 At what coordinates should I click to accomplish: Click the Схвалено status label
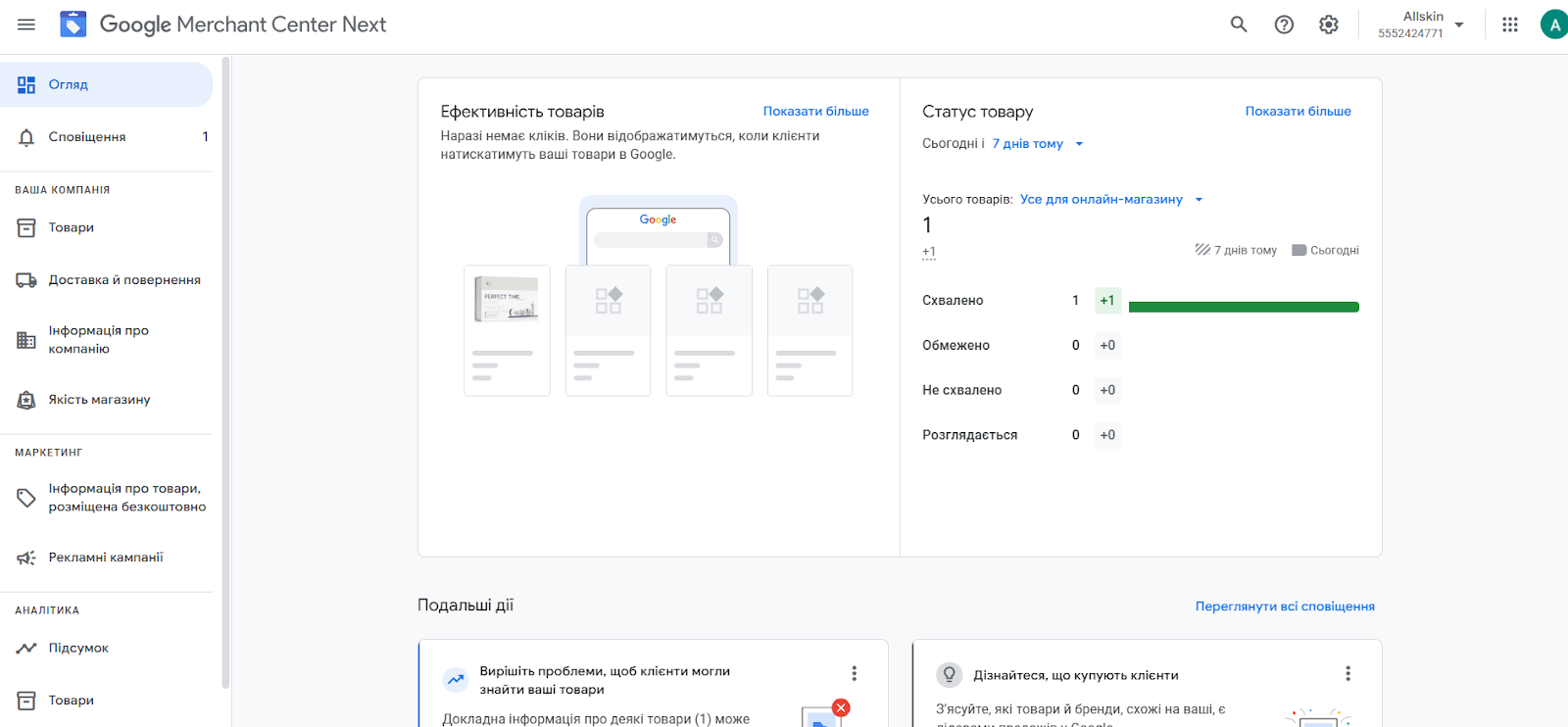953,301
